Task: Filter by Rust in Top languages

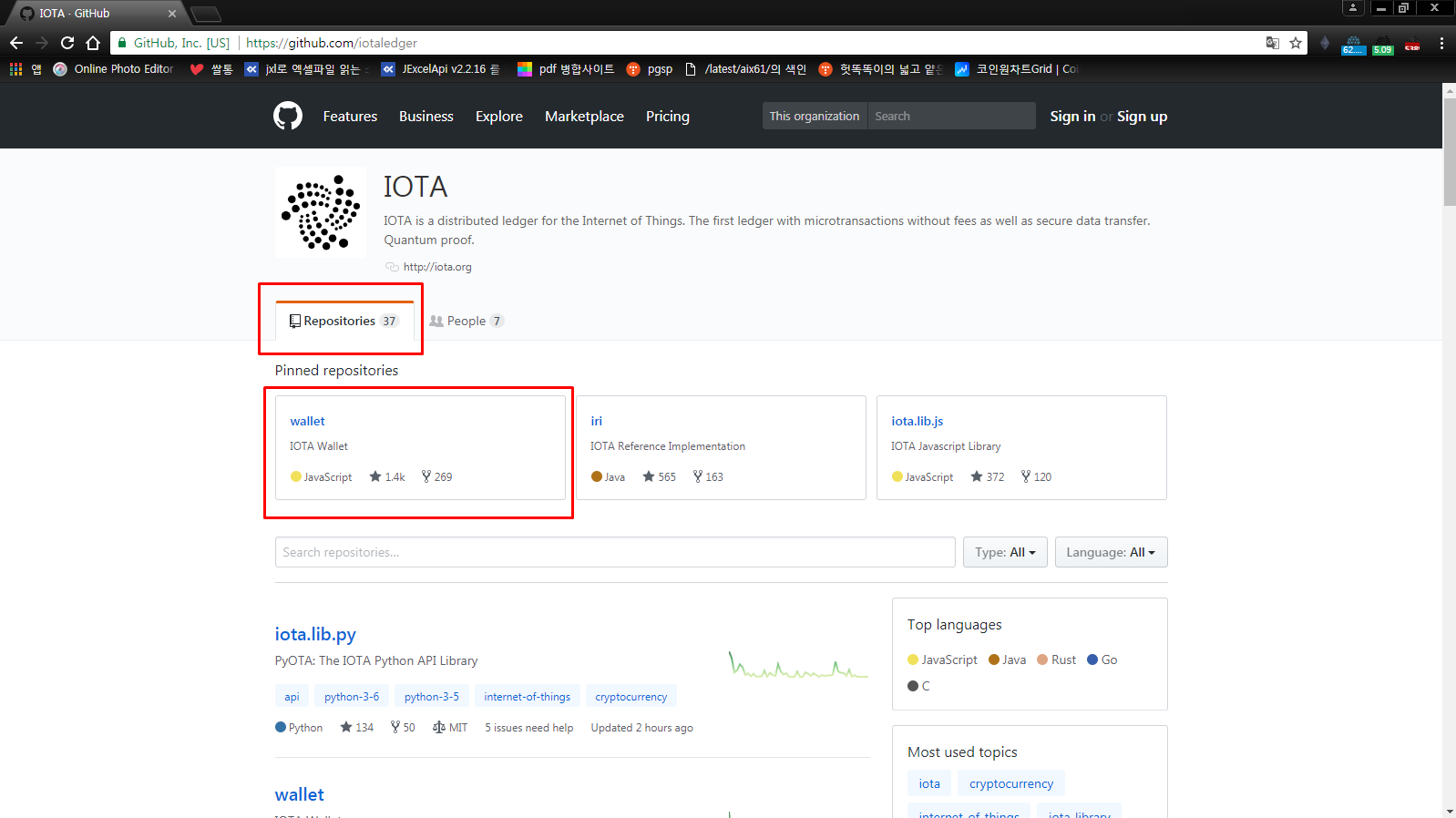Action: (x=1057, y=660)
